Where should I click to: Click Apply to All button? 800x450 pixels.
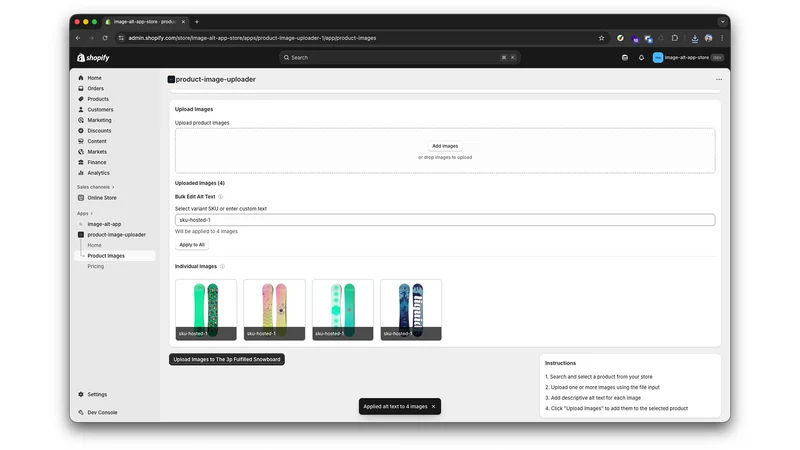point(192,245)
